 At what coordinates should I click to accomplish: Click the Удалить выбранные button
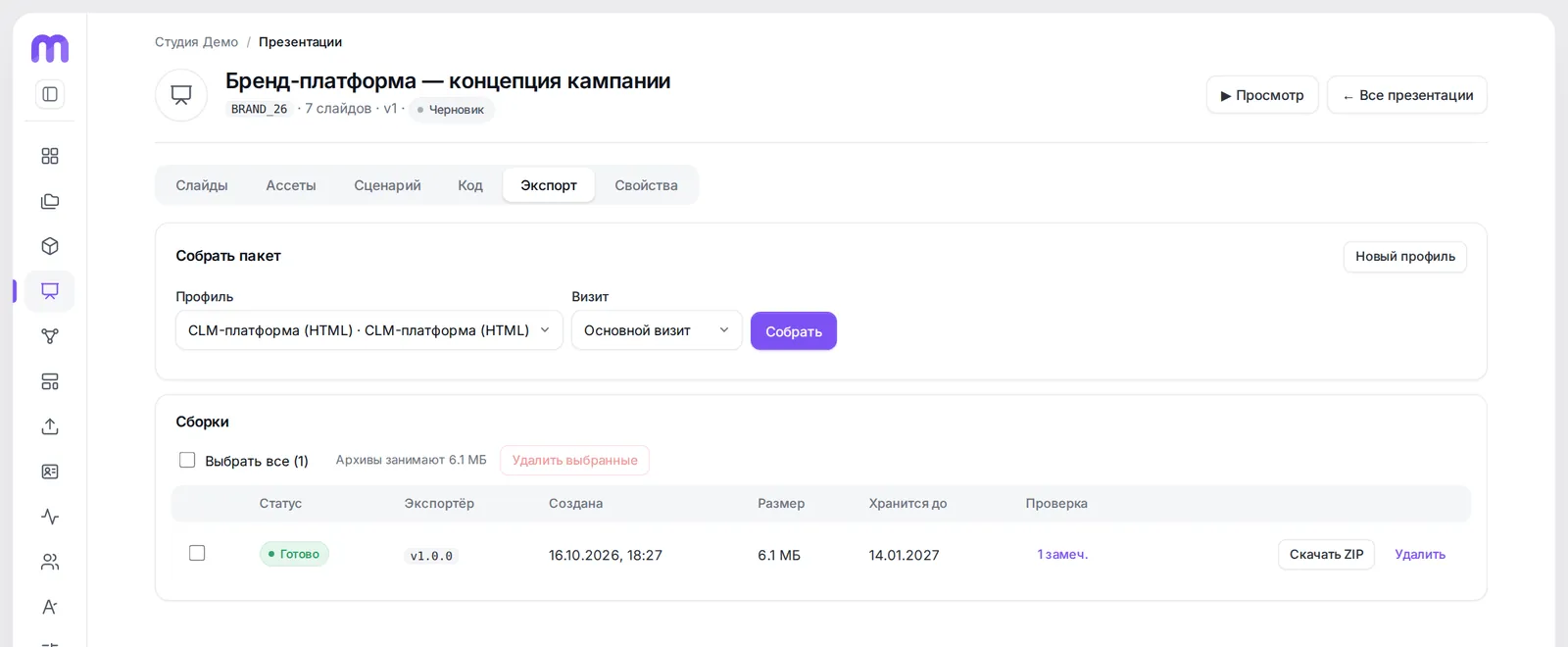575,461
